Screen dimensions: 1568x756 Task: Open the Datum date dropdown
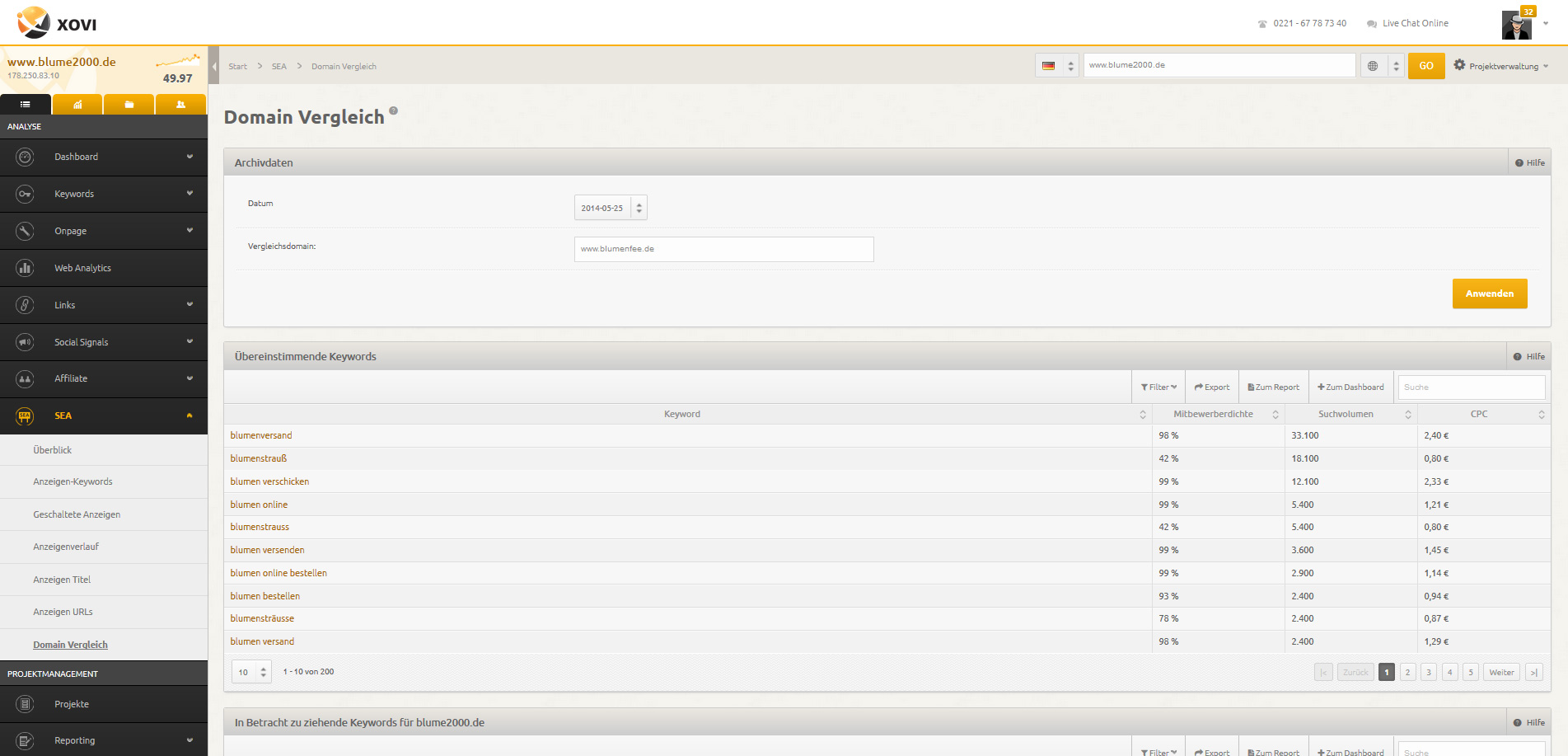(x=611, y=208)
